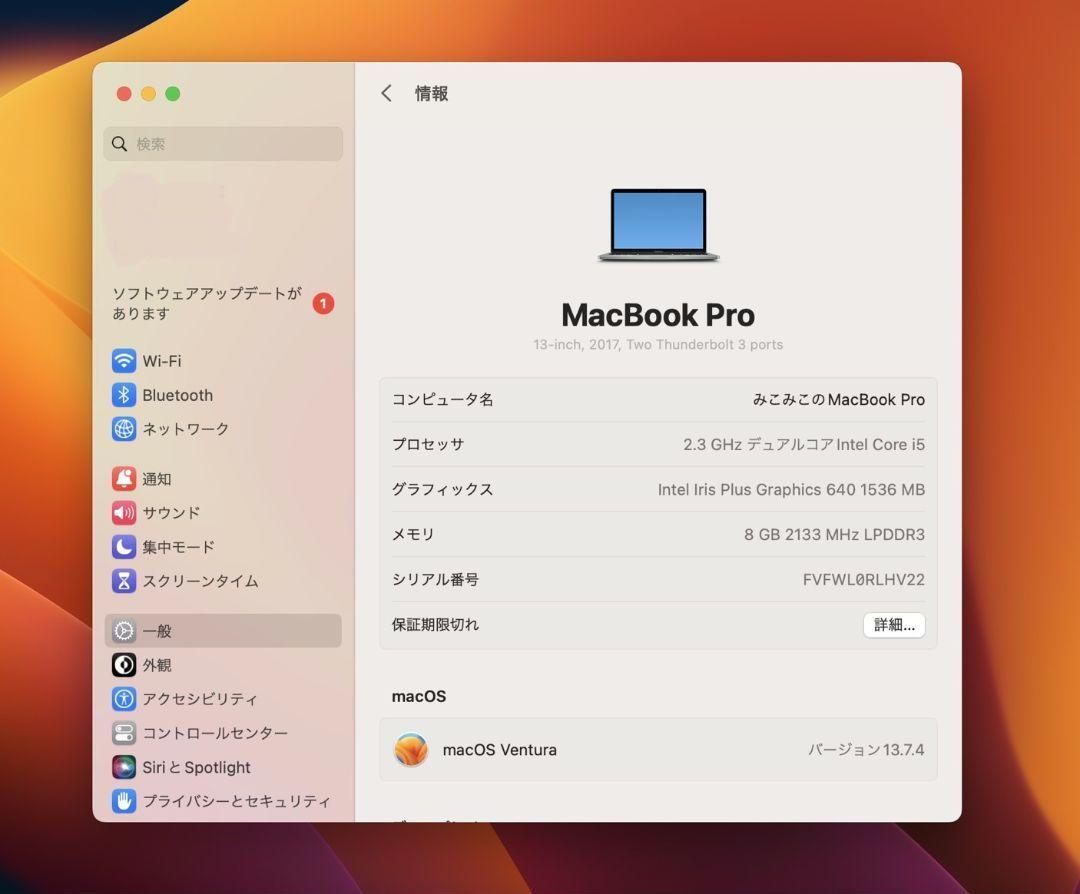Screen dimensions: 1080x894
Task: Go back with the chevron arrow
Action: [x=386, y=94]
